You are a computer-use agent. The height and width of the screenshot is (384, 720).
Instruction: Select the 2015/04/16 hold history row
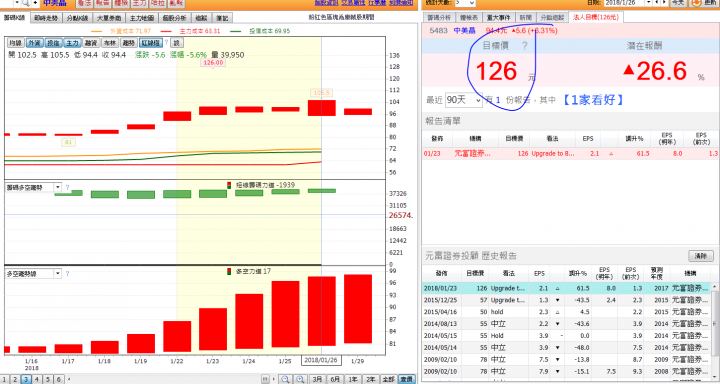click(567, 312)
